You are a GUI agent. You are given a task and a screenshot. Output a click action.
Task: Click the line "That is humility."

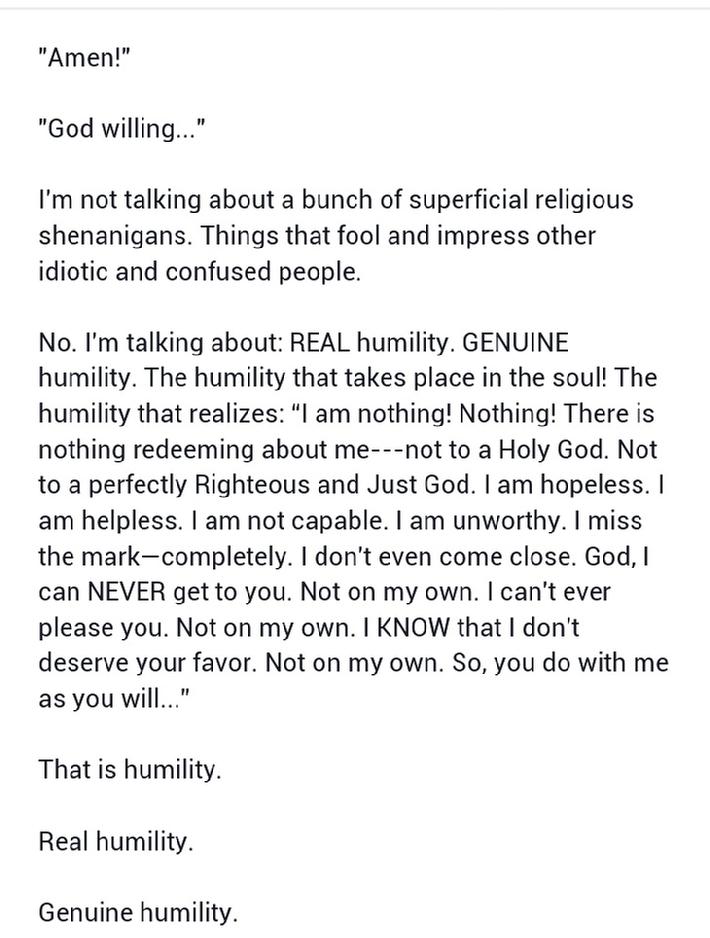pos(130,769)
